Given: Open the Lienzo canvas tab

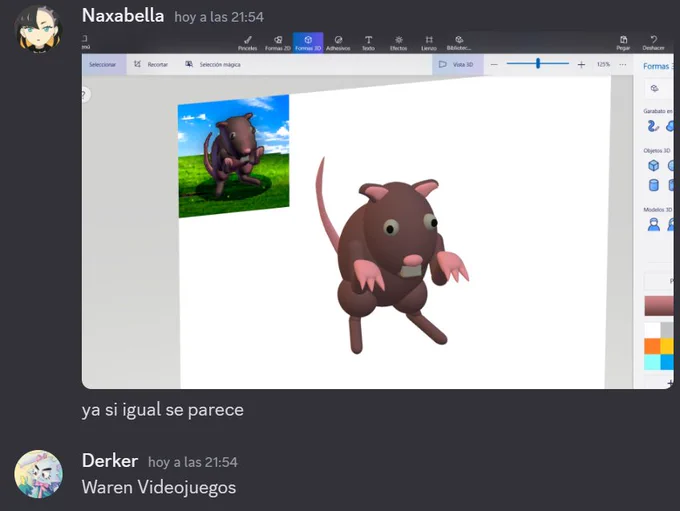Looking at the screenshot, I should pyautogui.click(x=428, y=43).
